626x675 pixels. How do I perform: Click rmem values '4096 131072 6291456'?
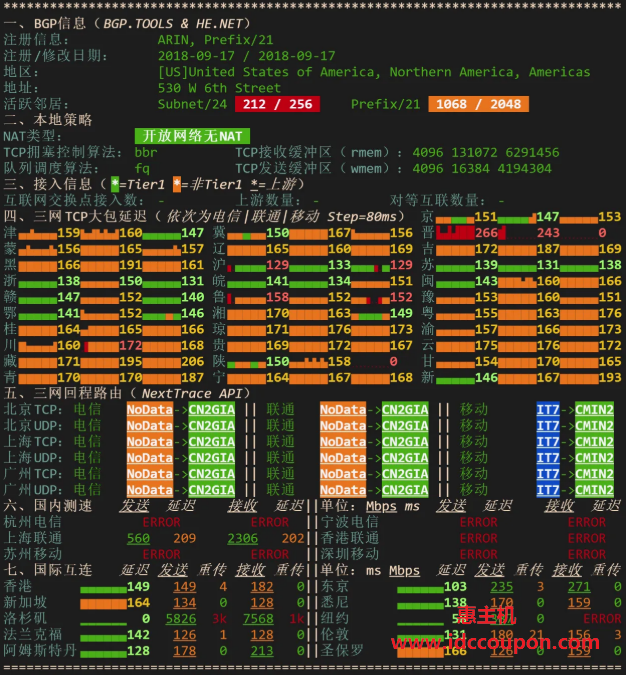[486, 152]
